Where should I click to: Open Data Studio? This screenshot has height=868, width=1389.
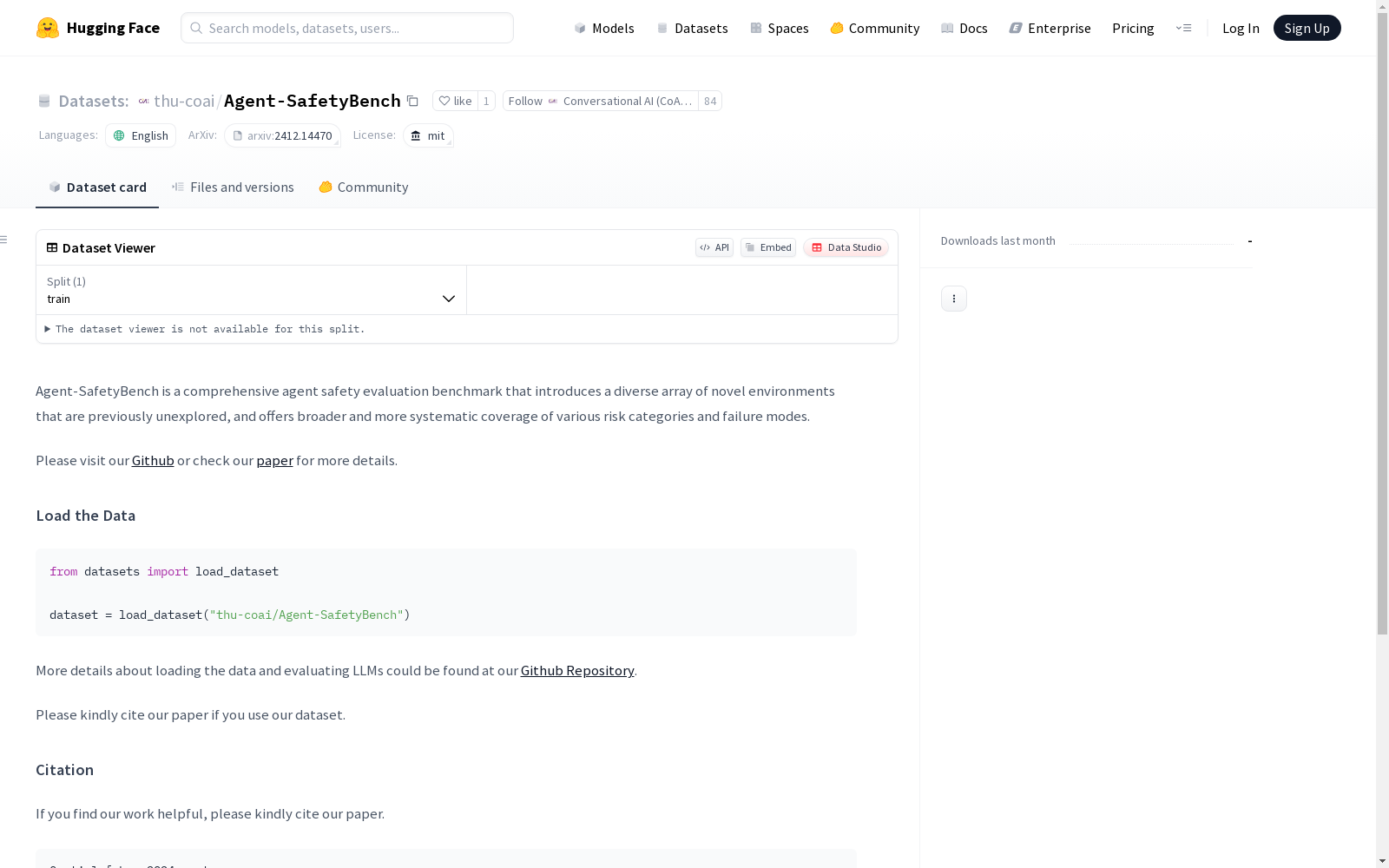point(846,247)
